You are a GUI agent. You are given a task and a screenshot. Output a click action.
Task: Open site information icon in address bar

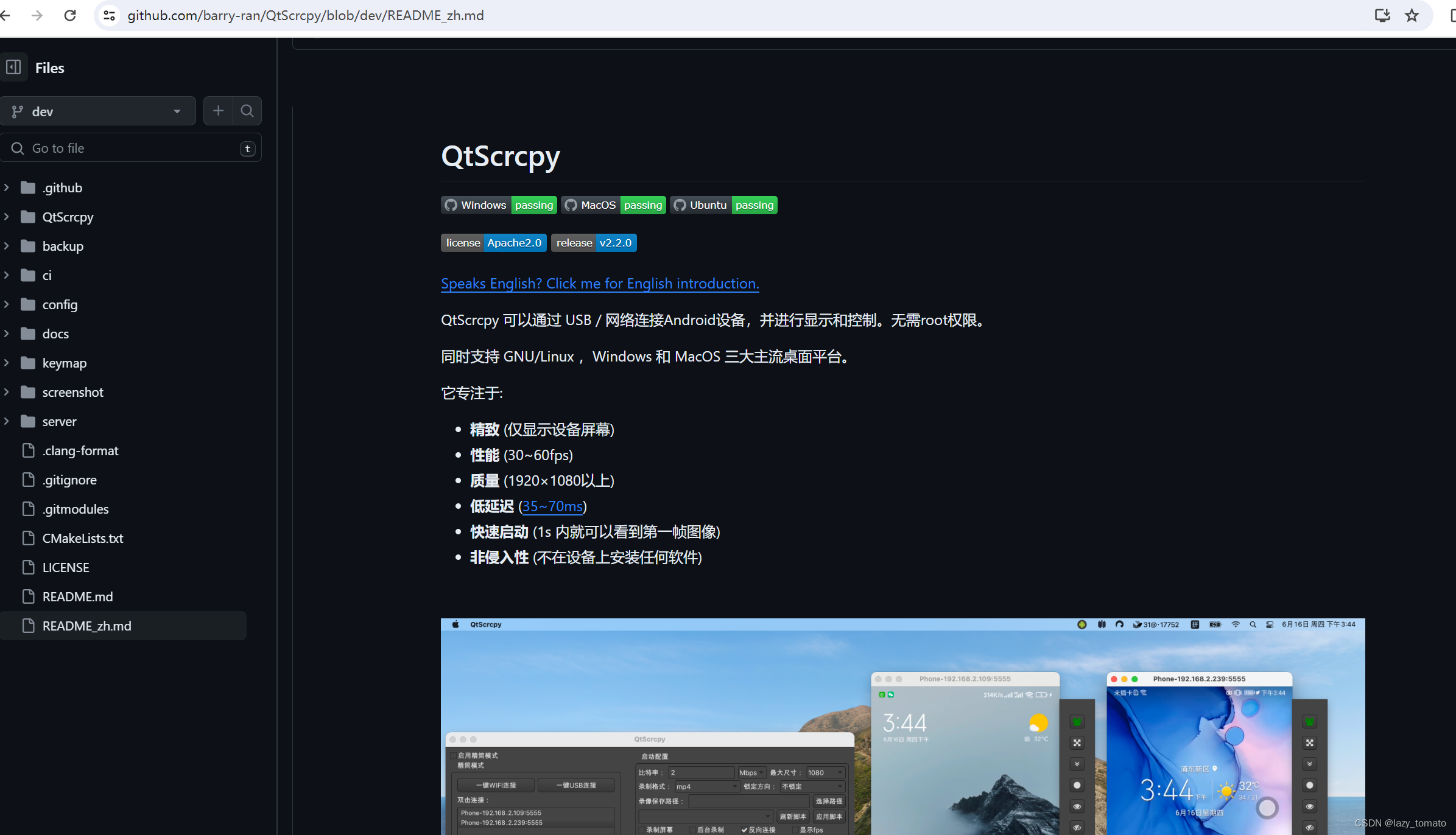[x=110, y=15]
